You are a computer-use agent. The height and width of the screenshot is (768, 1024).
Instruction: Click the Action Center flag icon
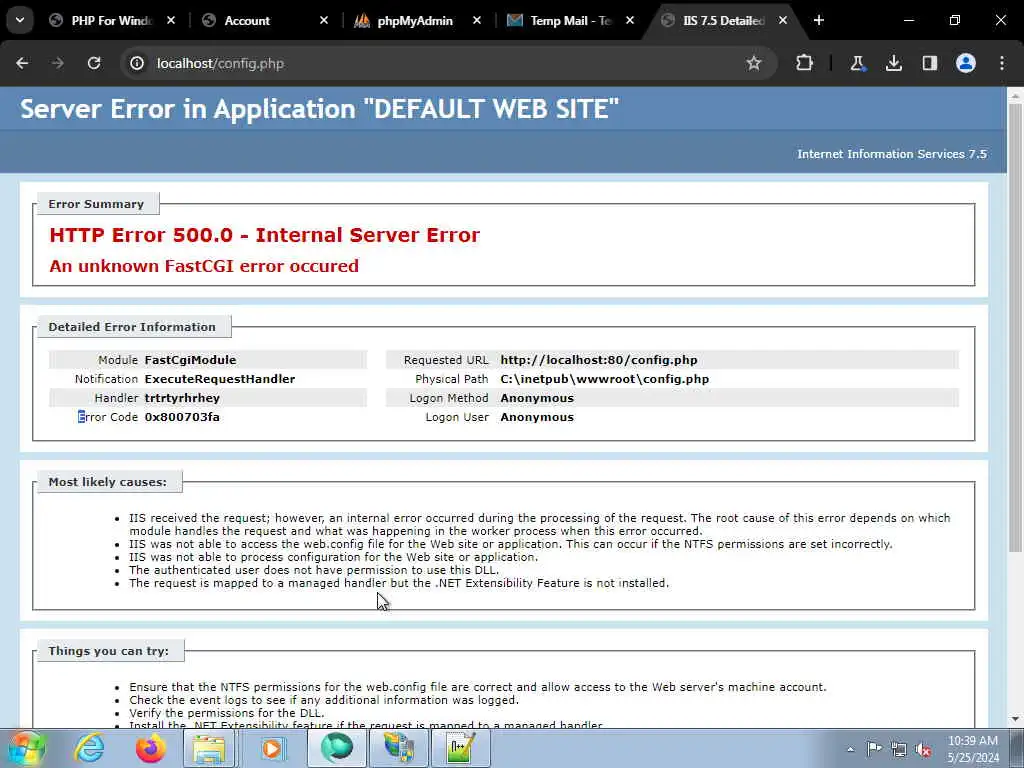click(x=874, y=749)
